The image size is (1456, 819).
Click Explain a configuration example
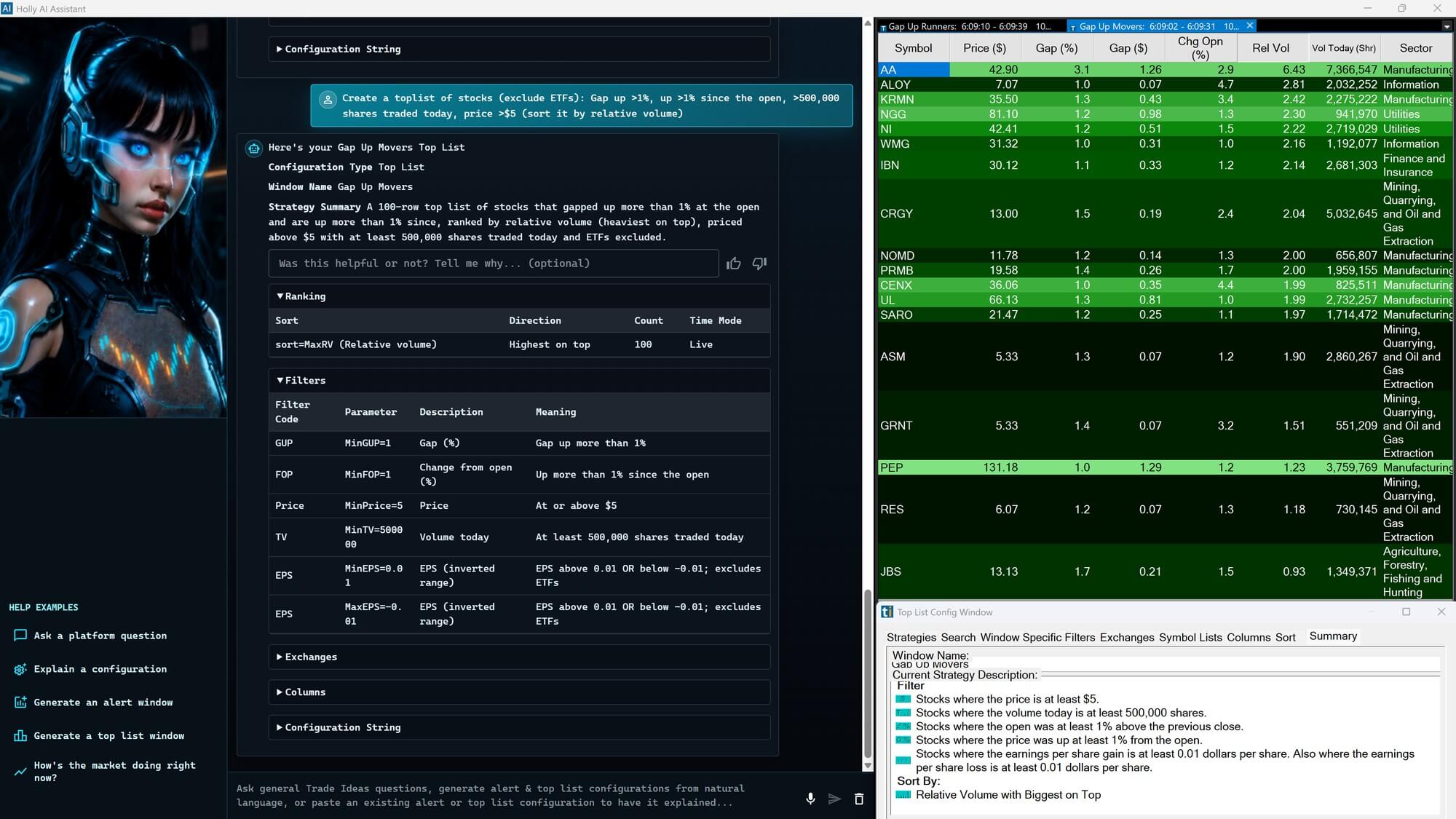tap(100, 669)
